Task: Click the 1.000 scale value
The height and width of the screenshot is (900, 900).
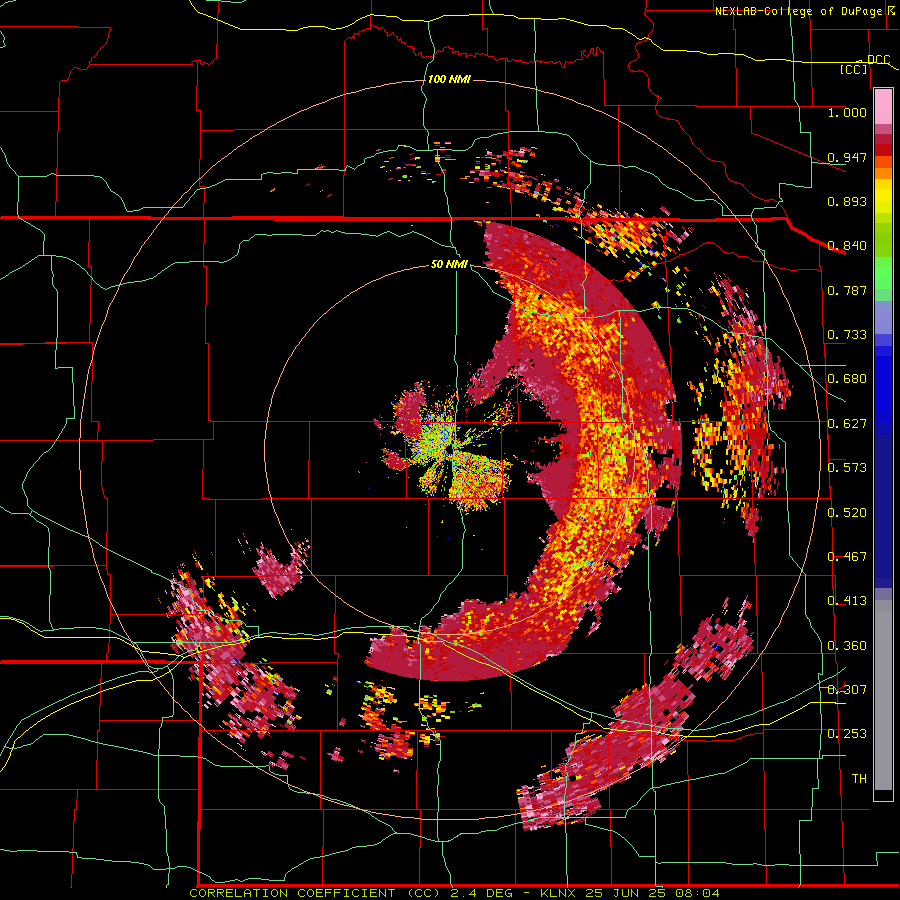Action: pos(847,112)
